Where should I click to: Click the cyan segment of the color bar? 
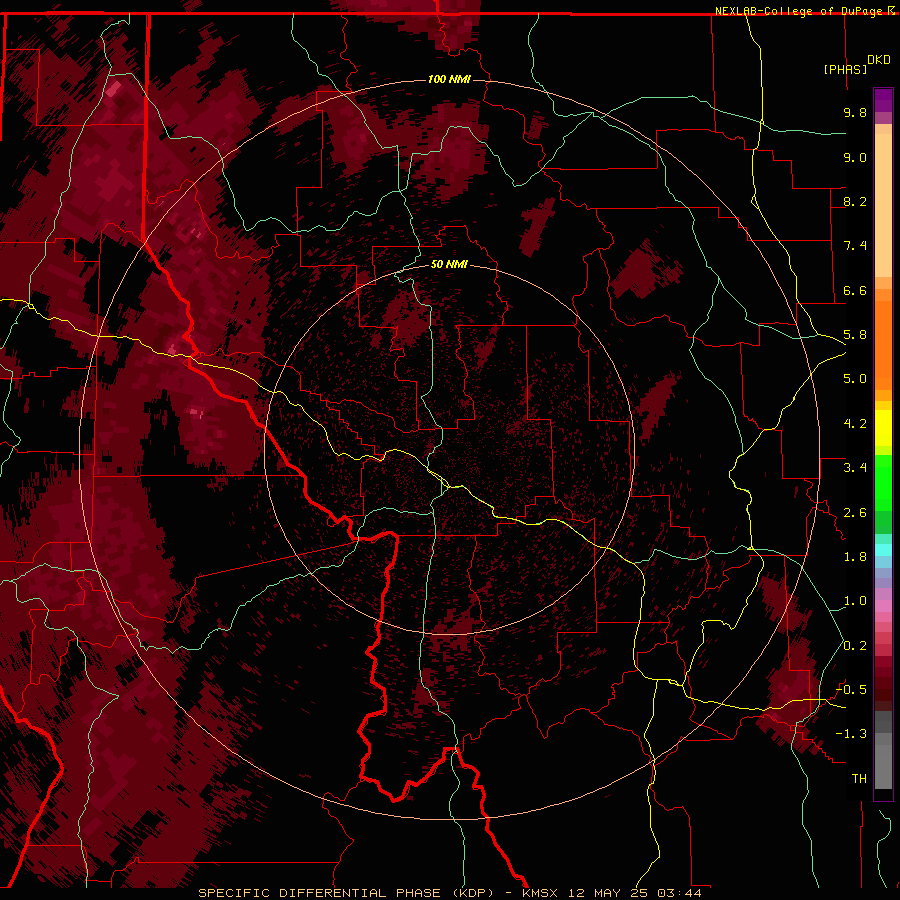point(883,550)
